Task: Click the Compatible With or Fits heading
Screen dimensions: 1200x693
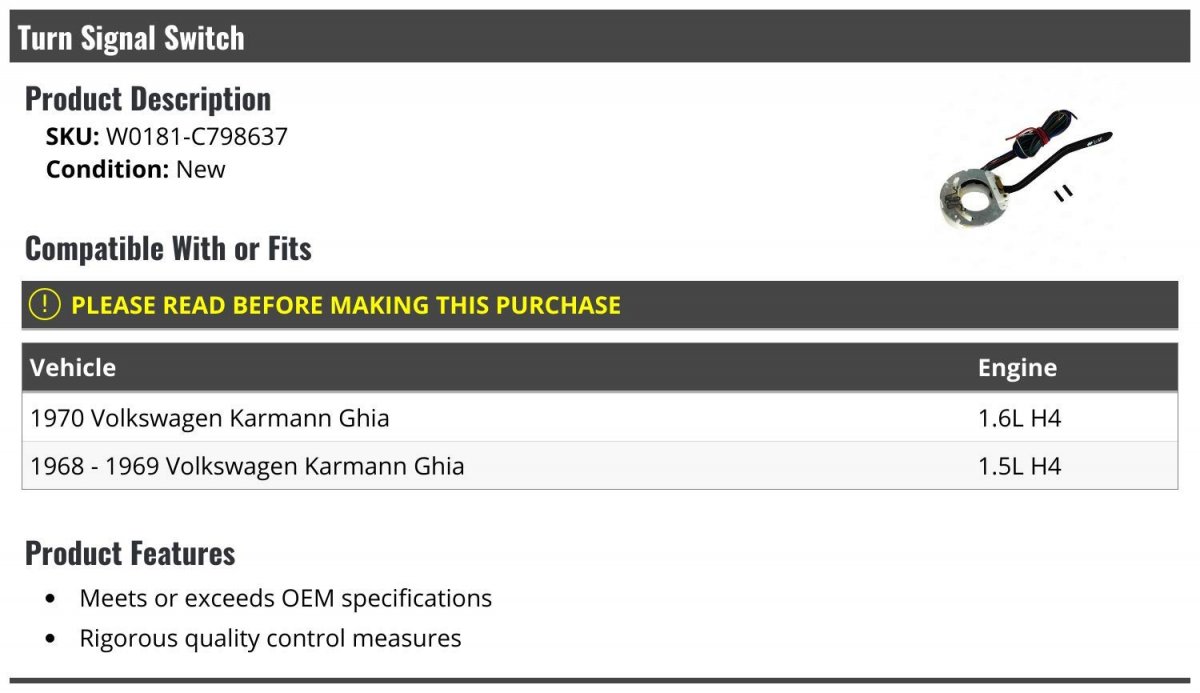Action: pos(168,248)
